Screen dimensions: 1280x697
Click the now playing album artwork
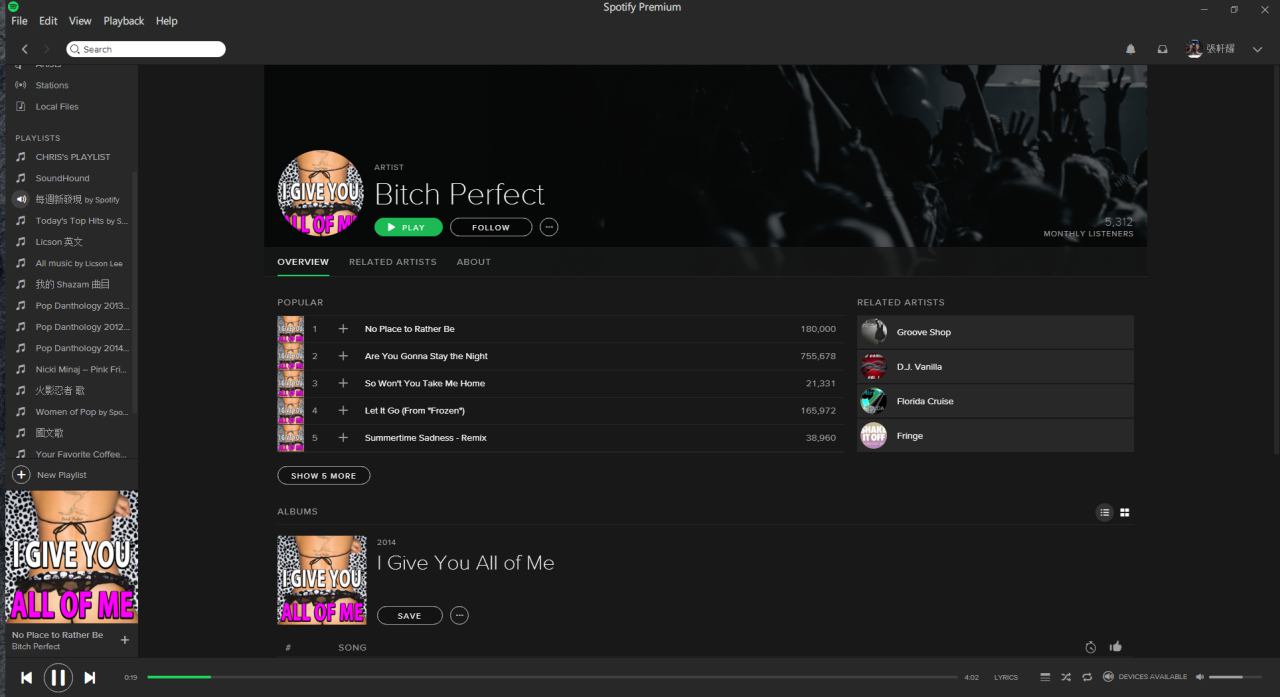click(72, 557)
